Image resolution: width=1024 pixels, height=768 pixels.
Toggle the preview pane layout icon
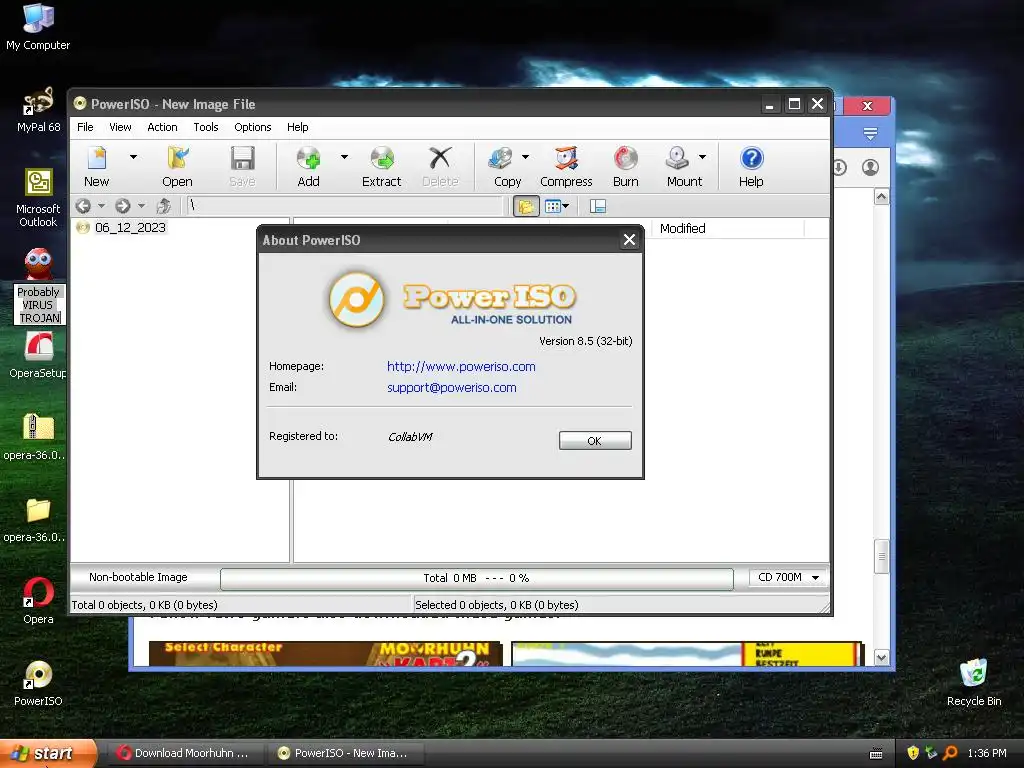[x=598, y=206]
